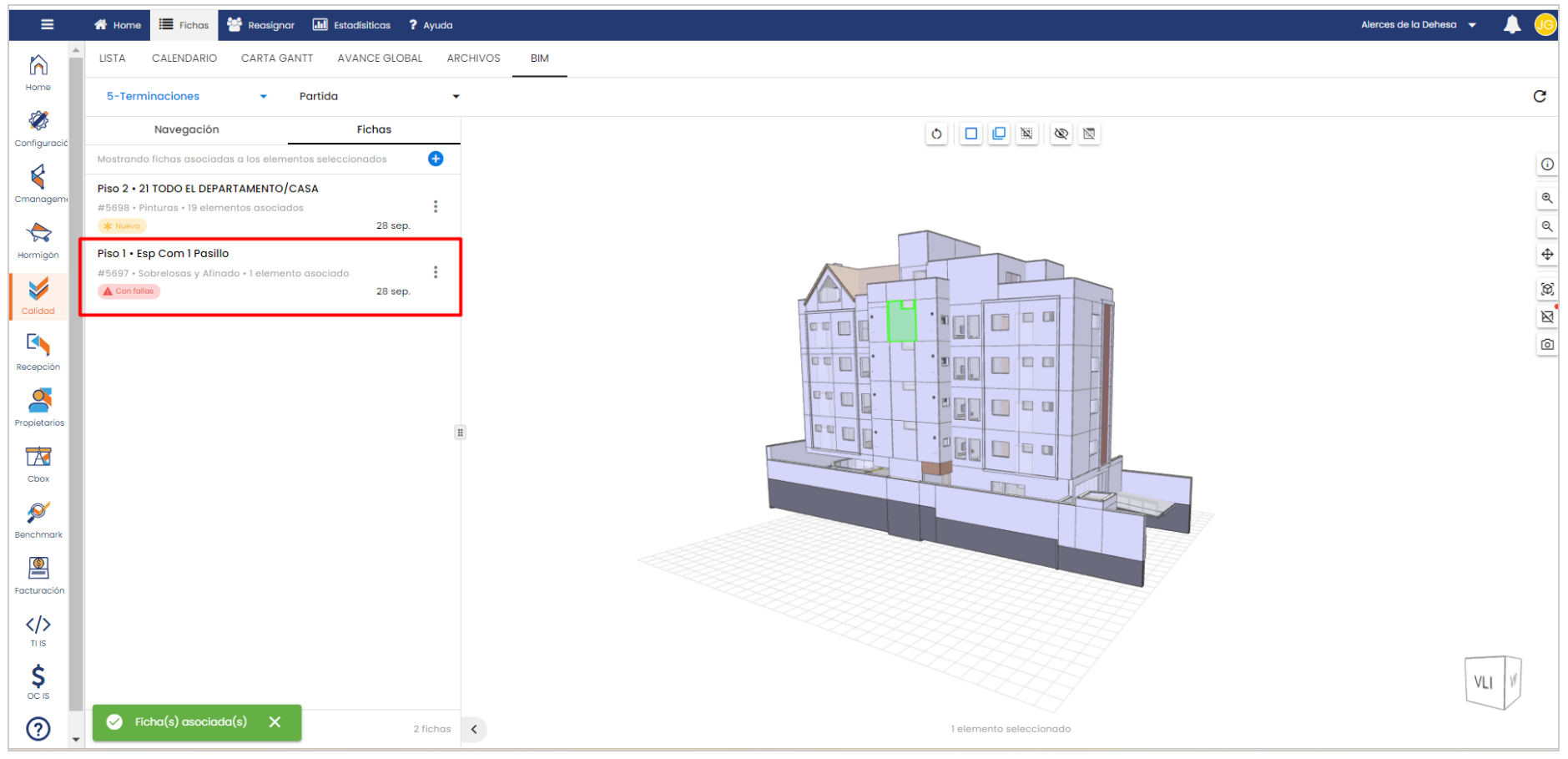Open the Hormigón module in sidebar
Viewport: 1568px width, 759px height.
(x=38, y=240)
